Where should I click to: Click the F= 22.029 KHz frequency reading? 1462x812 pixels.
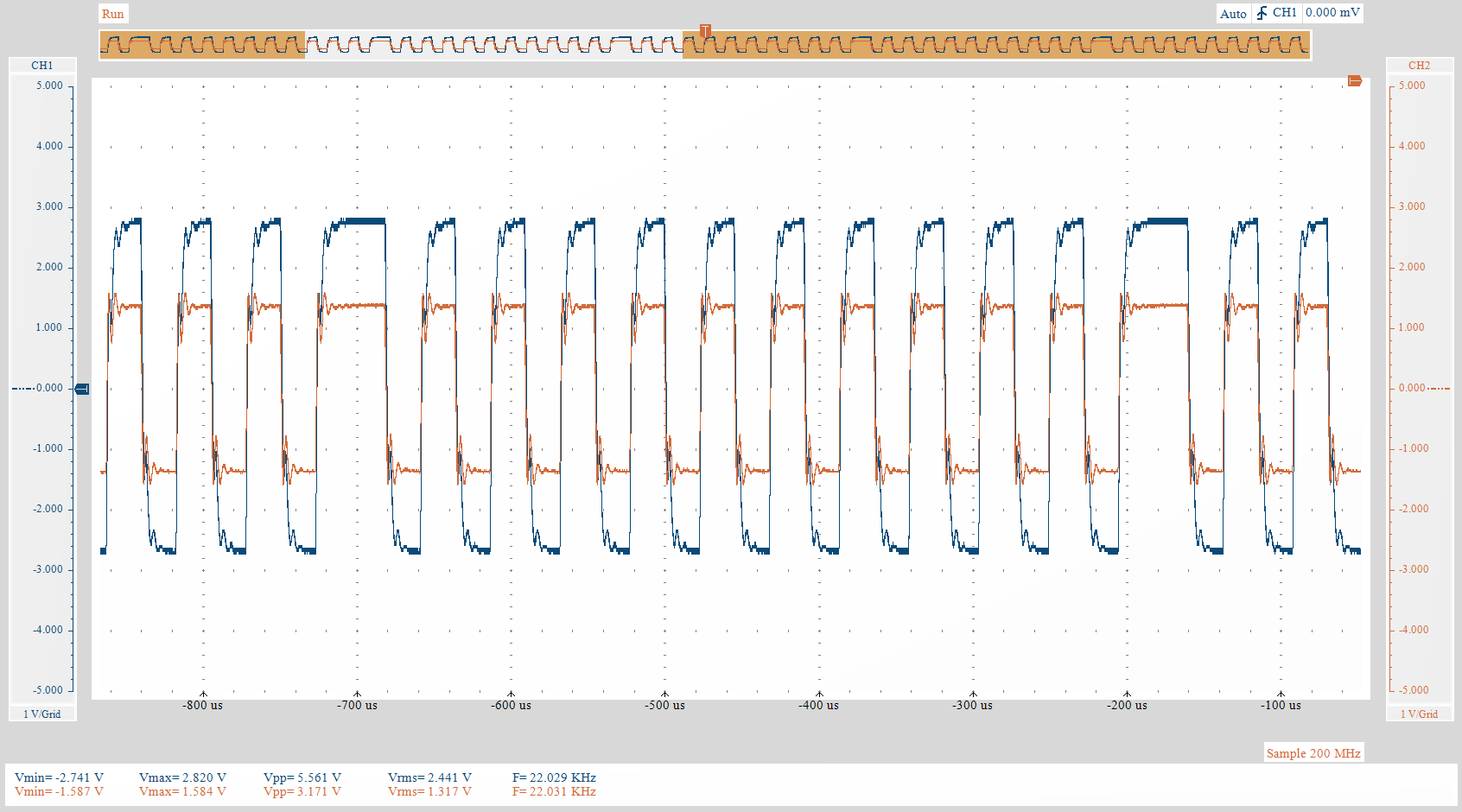click(554, 777)
